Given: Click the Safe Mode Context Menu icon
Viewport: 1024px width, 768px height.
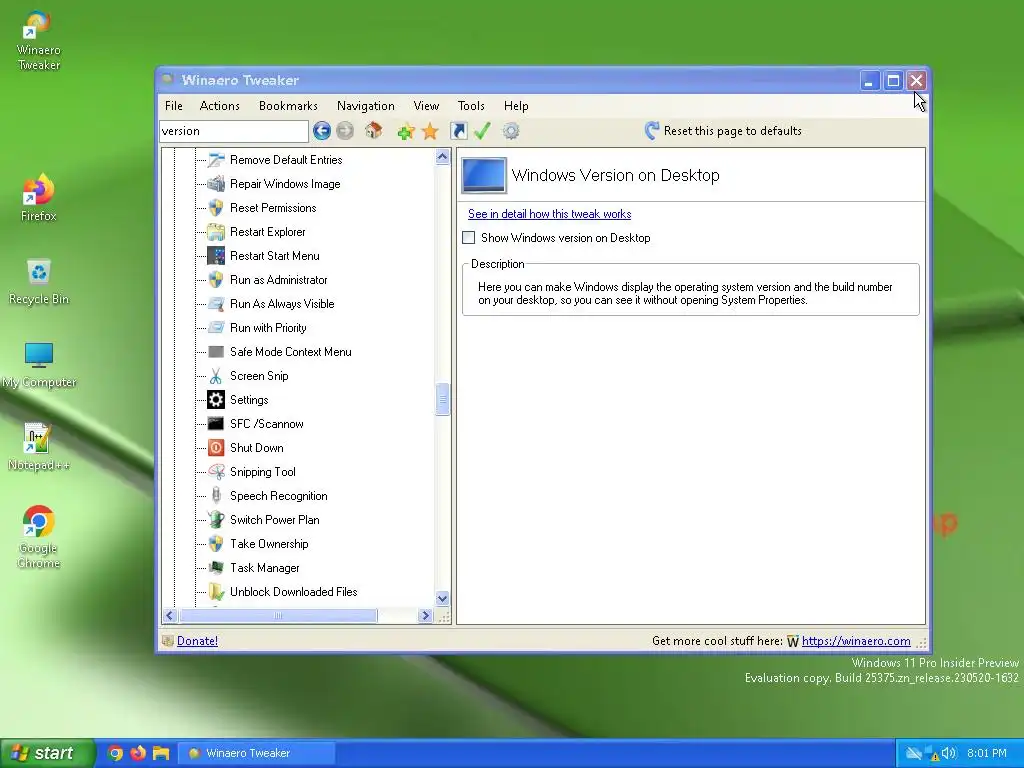Looking at the screenshot, I should pos(216,352).
